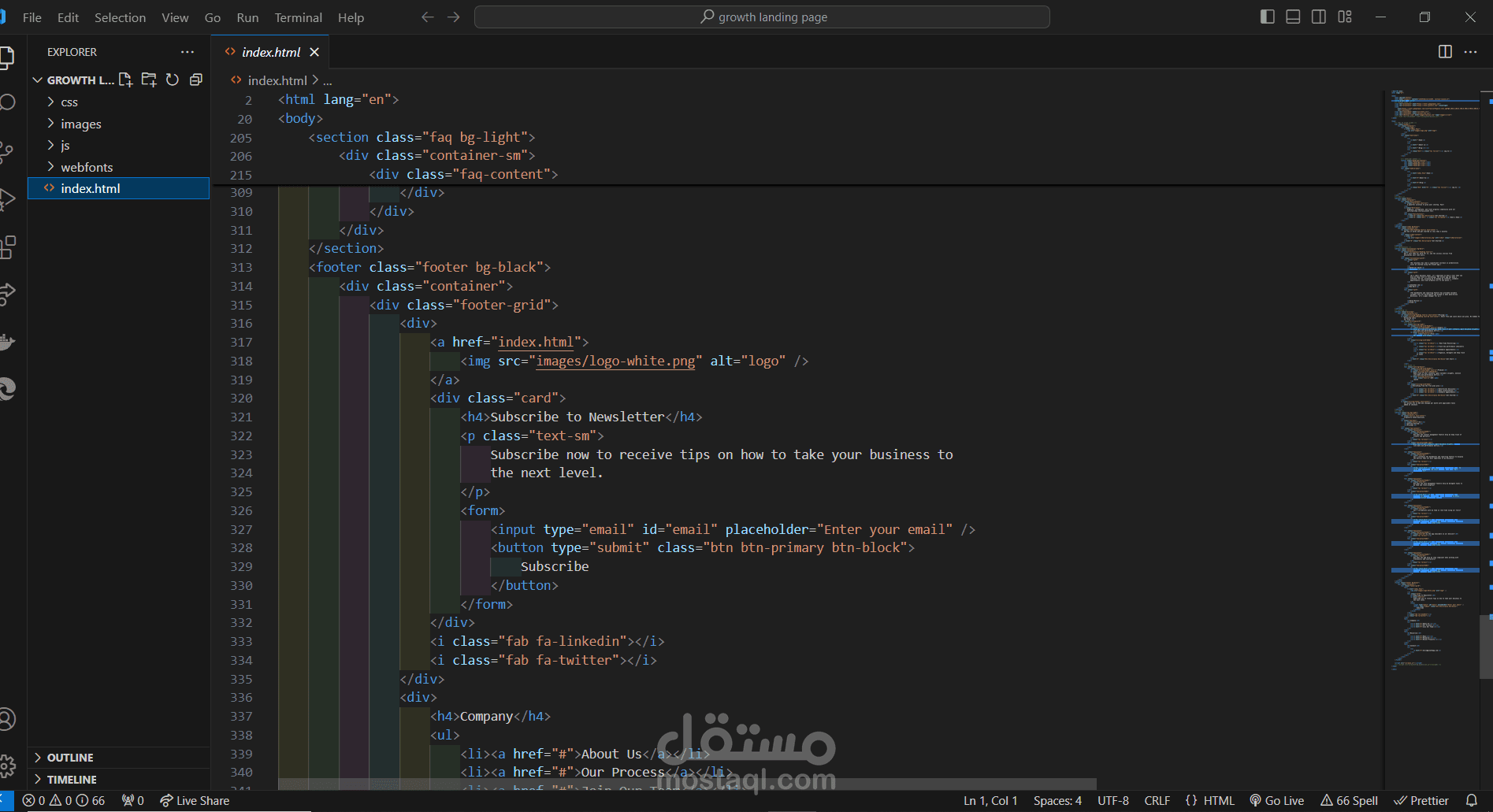Create a new file in the explorer
Screen dimensions: 1493x812
(x=126, y=80)
